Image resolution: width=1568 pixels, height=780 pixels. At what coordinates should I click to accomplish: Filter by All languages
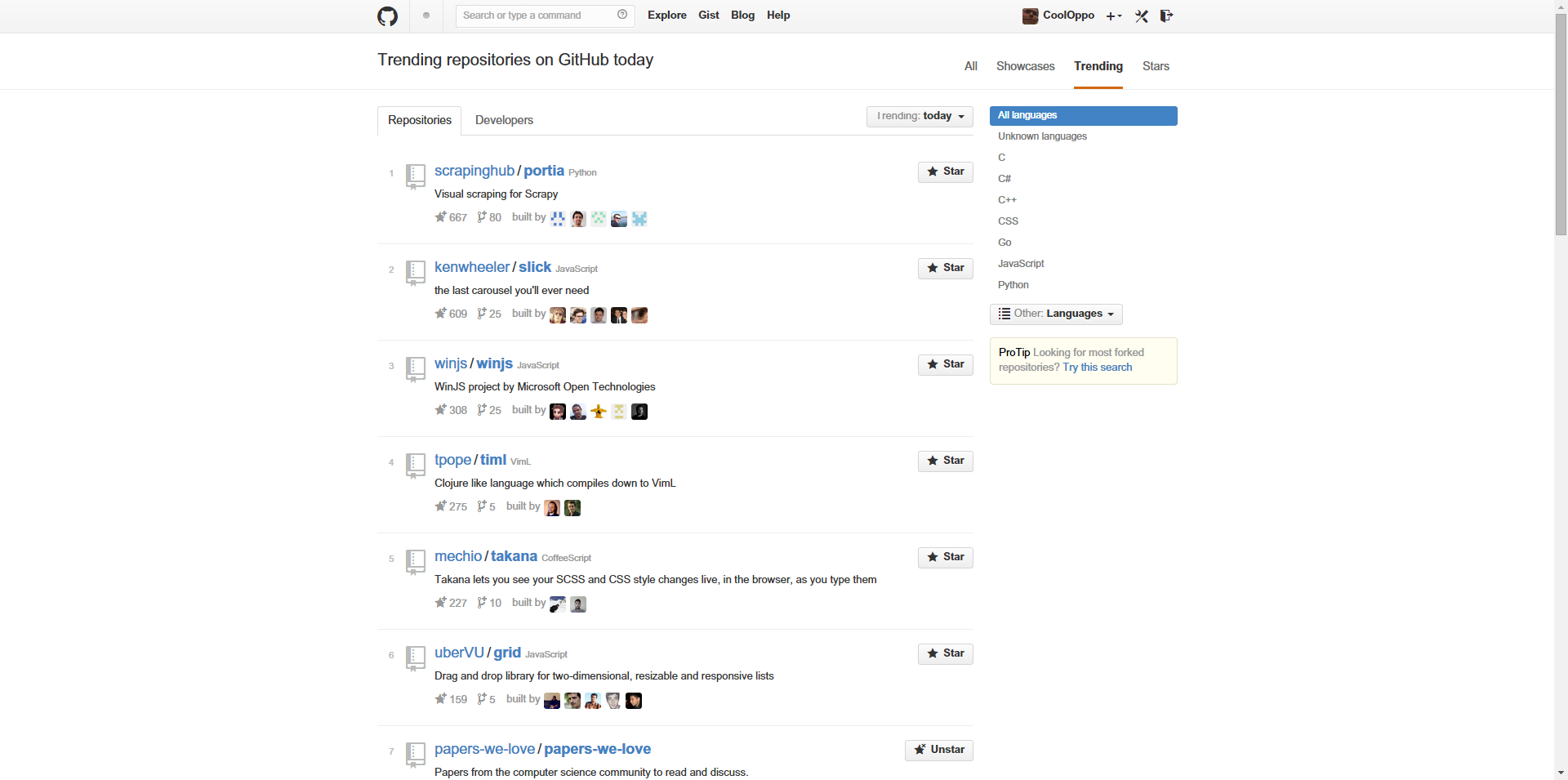(1084, 115)
